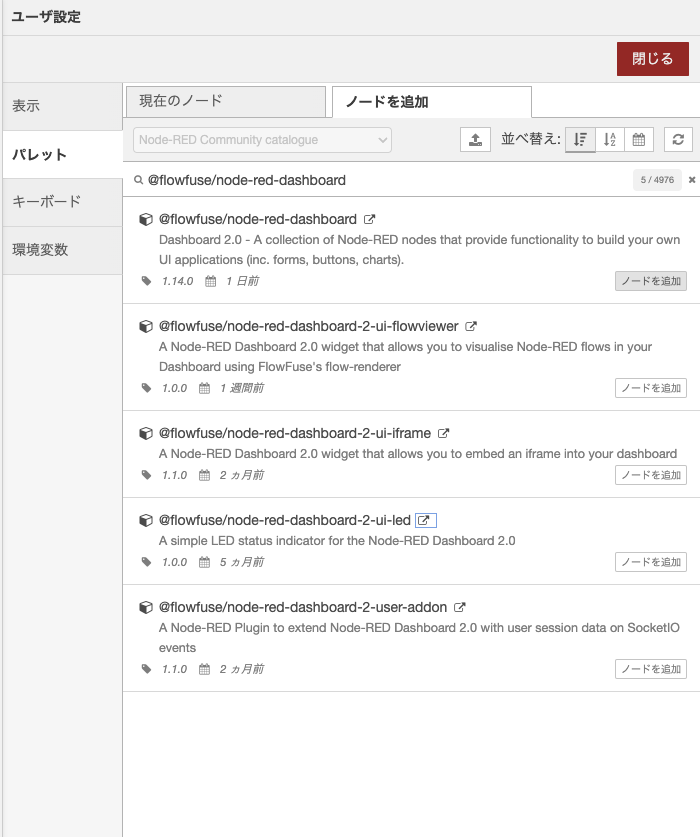Viewport: 700px width, 837px height.
Task: Open external link for dashboard-2-user-addon
Action: (460, 607)
